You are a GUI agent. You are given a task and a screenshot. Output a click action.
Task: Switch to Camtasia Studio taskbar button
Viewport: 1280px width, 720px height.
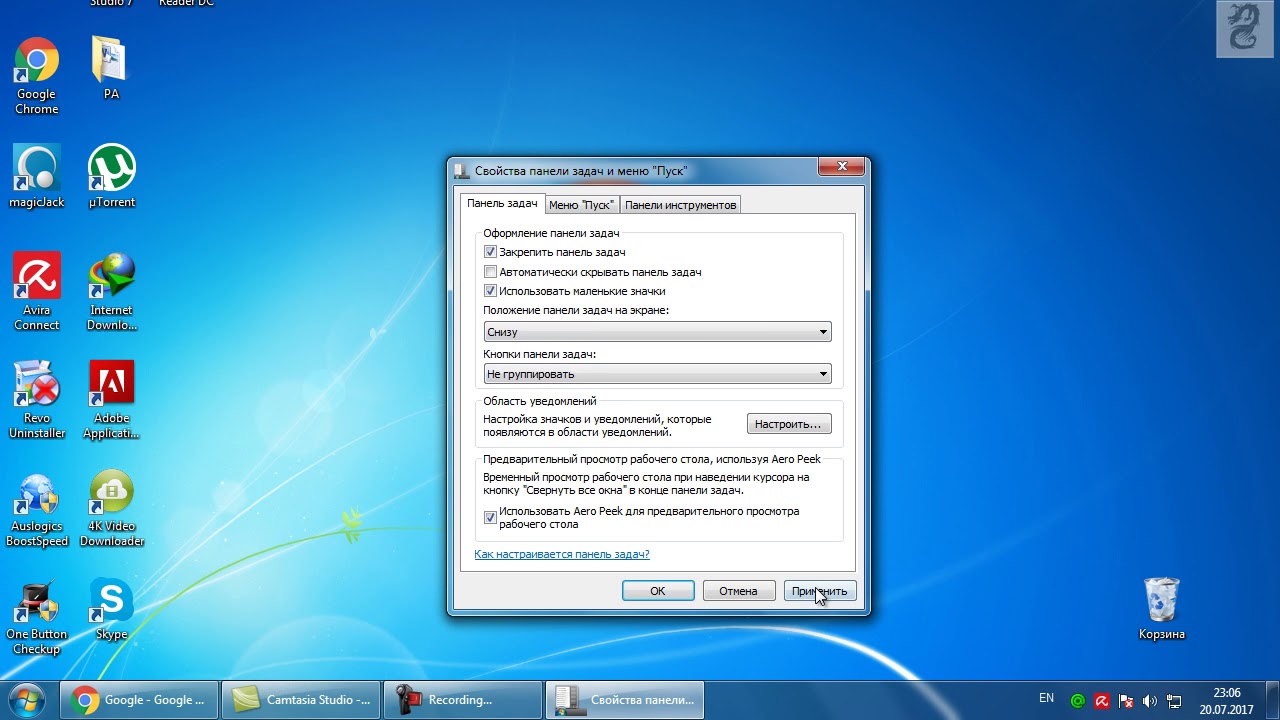(x=302, y=700)
